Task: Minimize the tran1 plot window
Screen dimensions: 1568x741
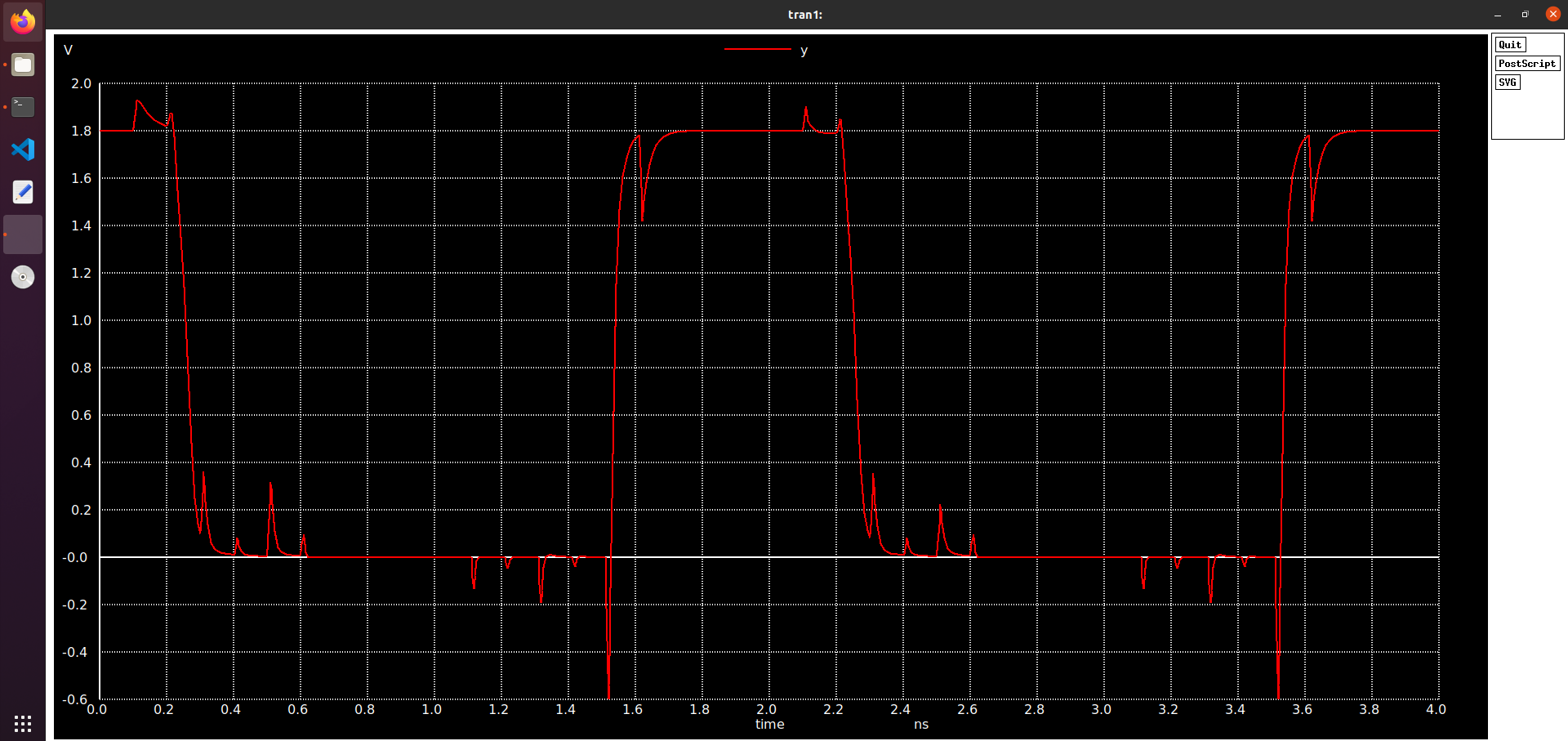Action: (x=1498, y=15)
